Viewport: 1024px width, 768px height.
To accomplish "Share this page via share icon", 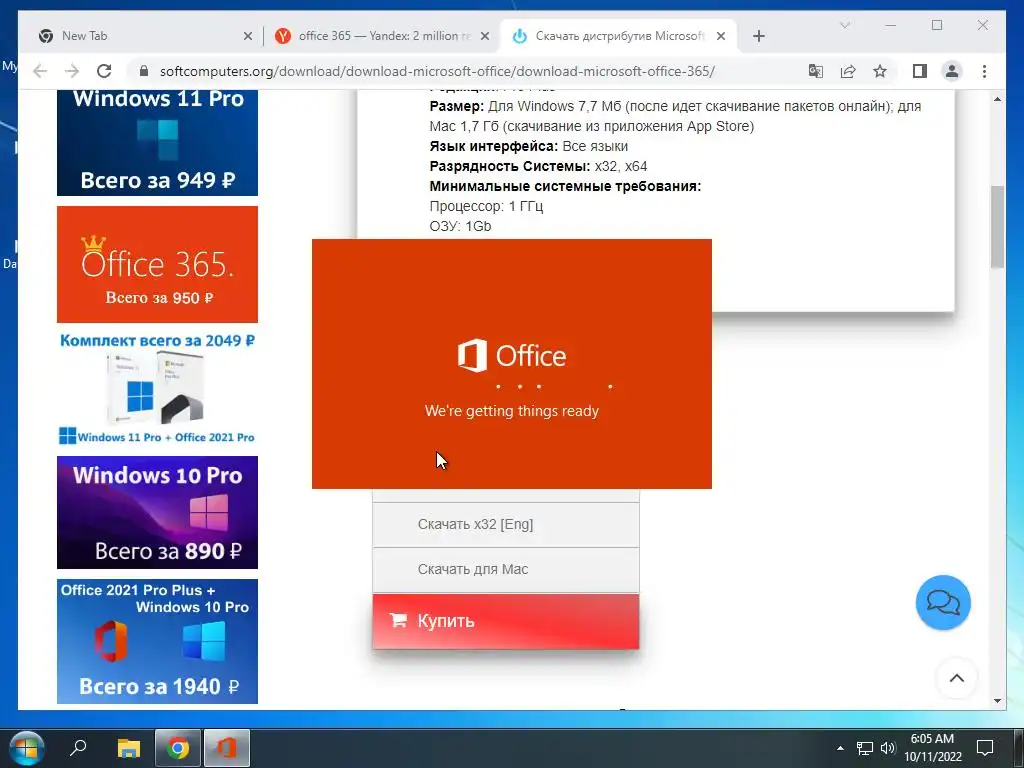I will tap(848, 71).
